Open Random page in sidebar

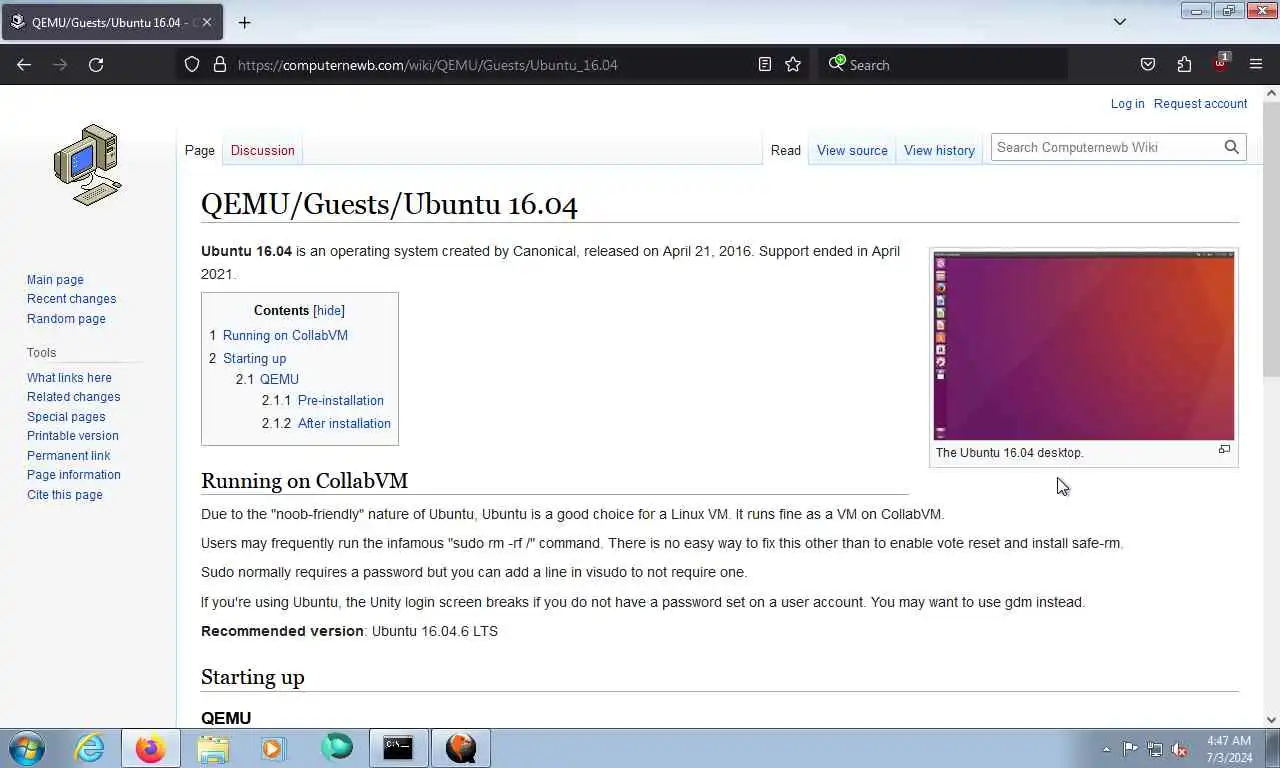click(x=66, y=319)
